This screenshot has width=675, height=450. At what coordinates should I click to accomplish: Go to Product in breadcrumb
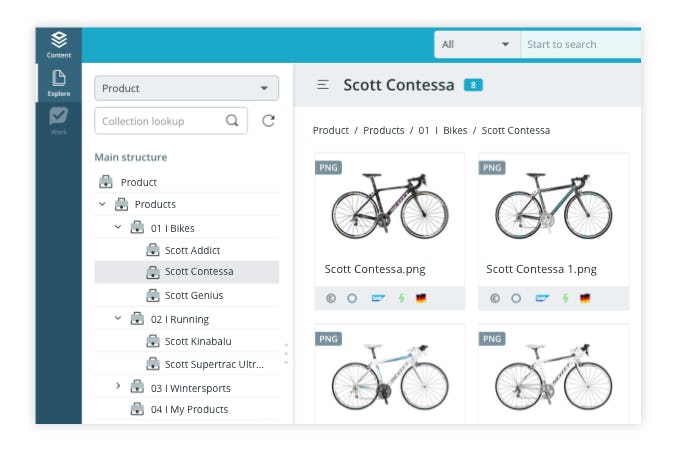[x=331, y=130]
